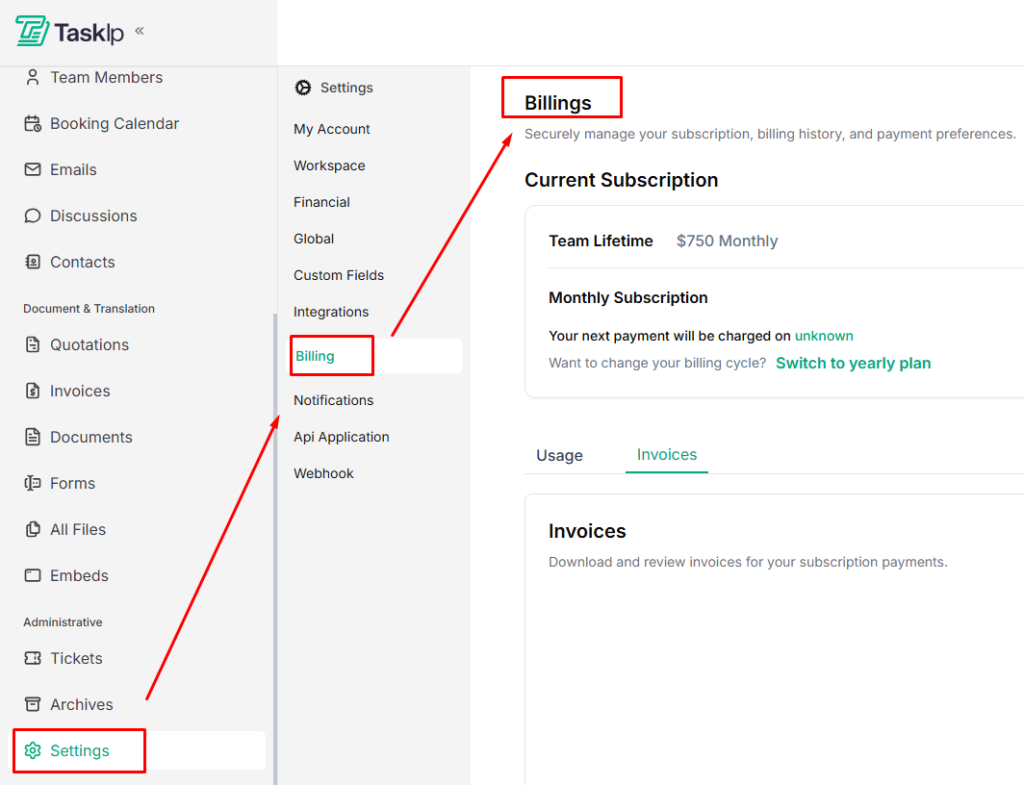
Task: Select the Booking Calendar icon
Action: coord(33,123)
